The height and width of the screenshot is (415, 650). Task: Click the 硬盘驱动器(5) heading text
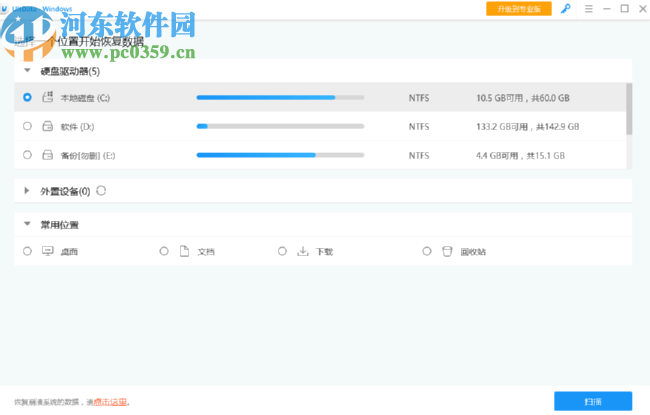click(x=70, y=71)
